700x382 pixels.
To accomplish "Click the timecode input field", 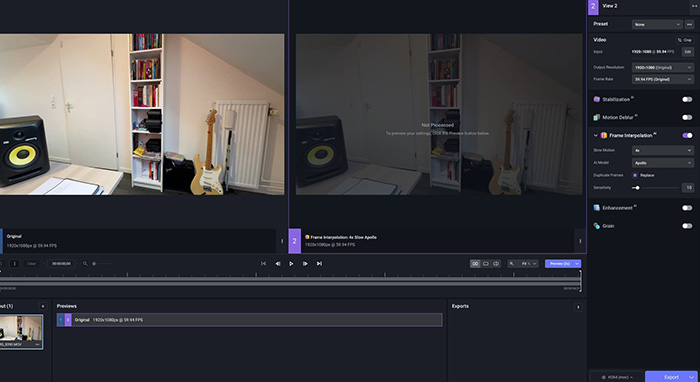I will (x=61, y=264).
